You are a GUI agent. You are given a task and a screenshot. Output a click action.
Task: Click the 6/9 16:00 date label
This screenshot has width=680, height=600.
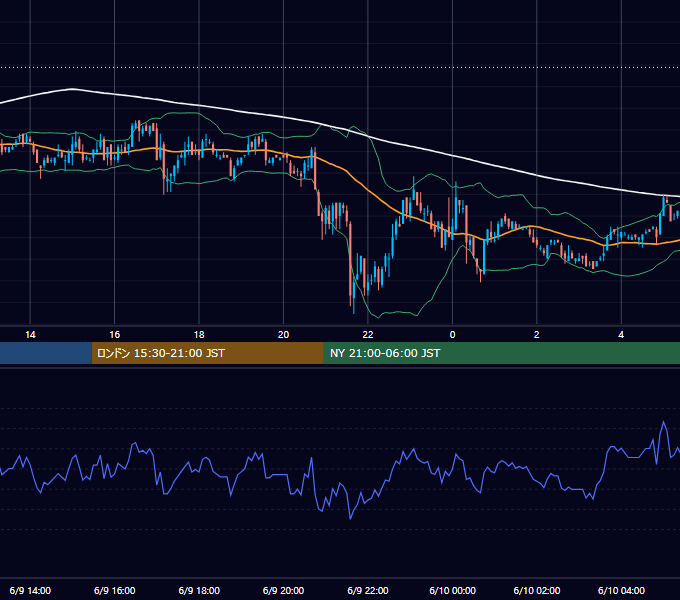(x=114, y=590)
